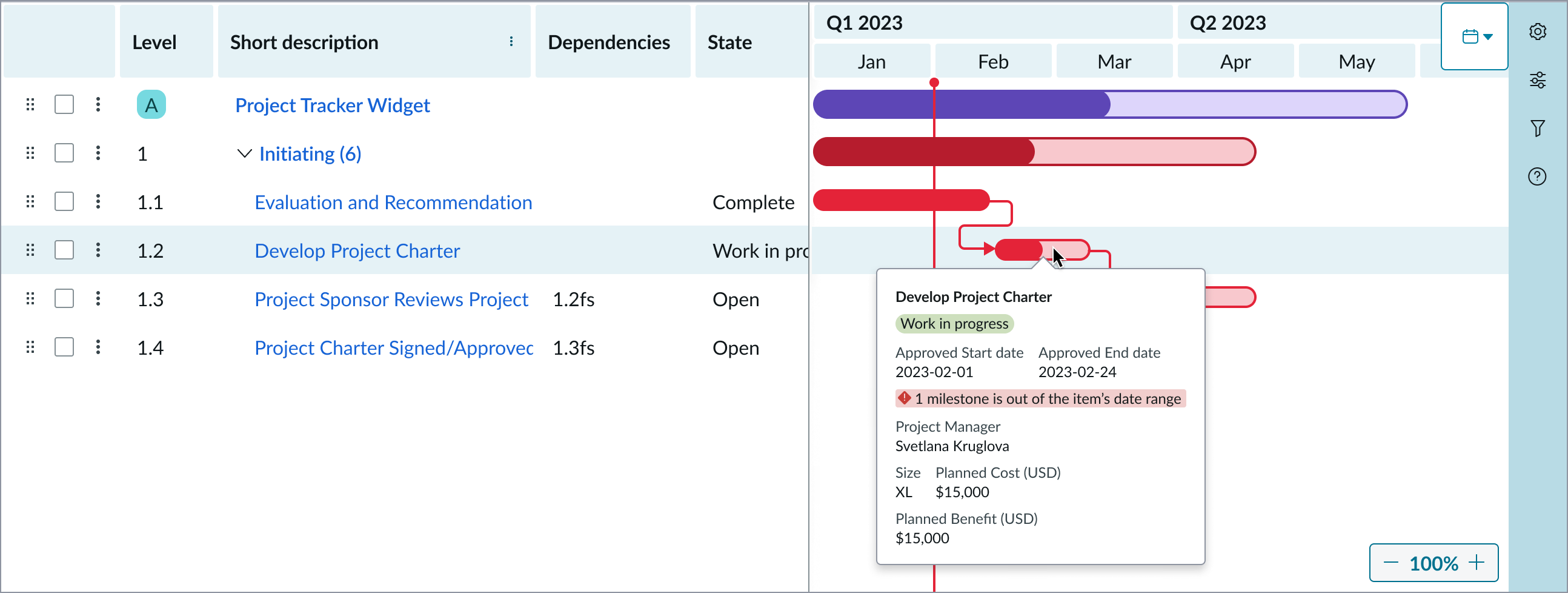Open the Short description column options menu
This screenshot has height=593, width=1568.
point(511,41)
